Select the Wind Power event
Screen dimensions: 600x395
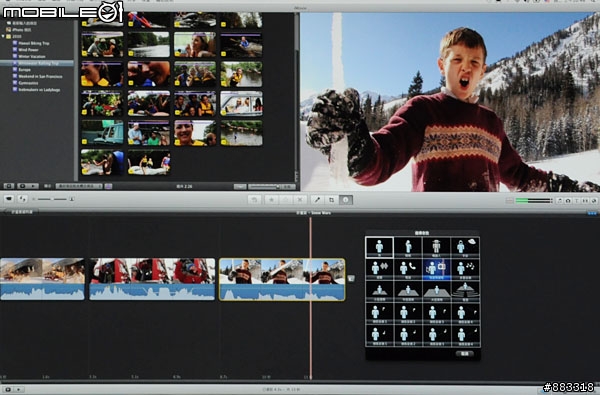(29, 50)
